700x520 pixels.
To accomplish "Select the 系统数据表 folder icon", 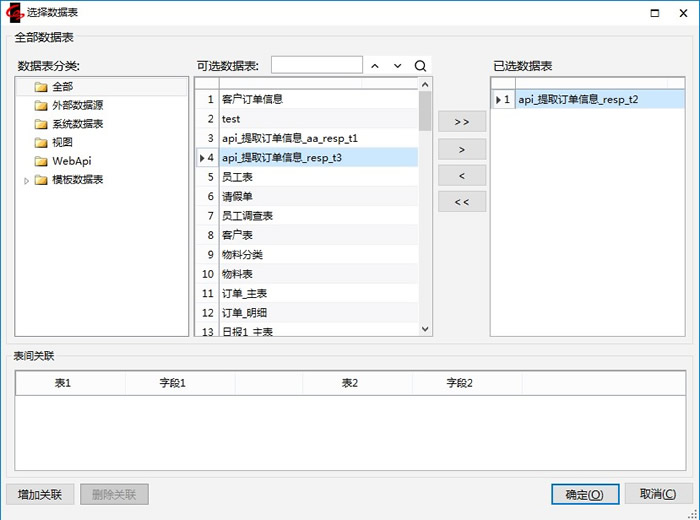I will pyautogui.click(x=41, y=124).
